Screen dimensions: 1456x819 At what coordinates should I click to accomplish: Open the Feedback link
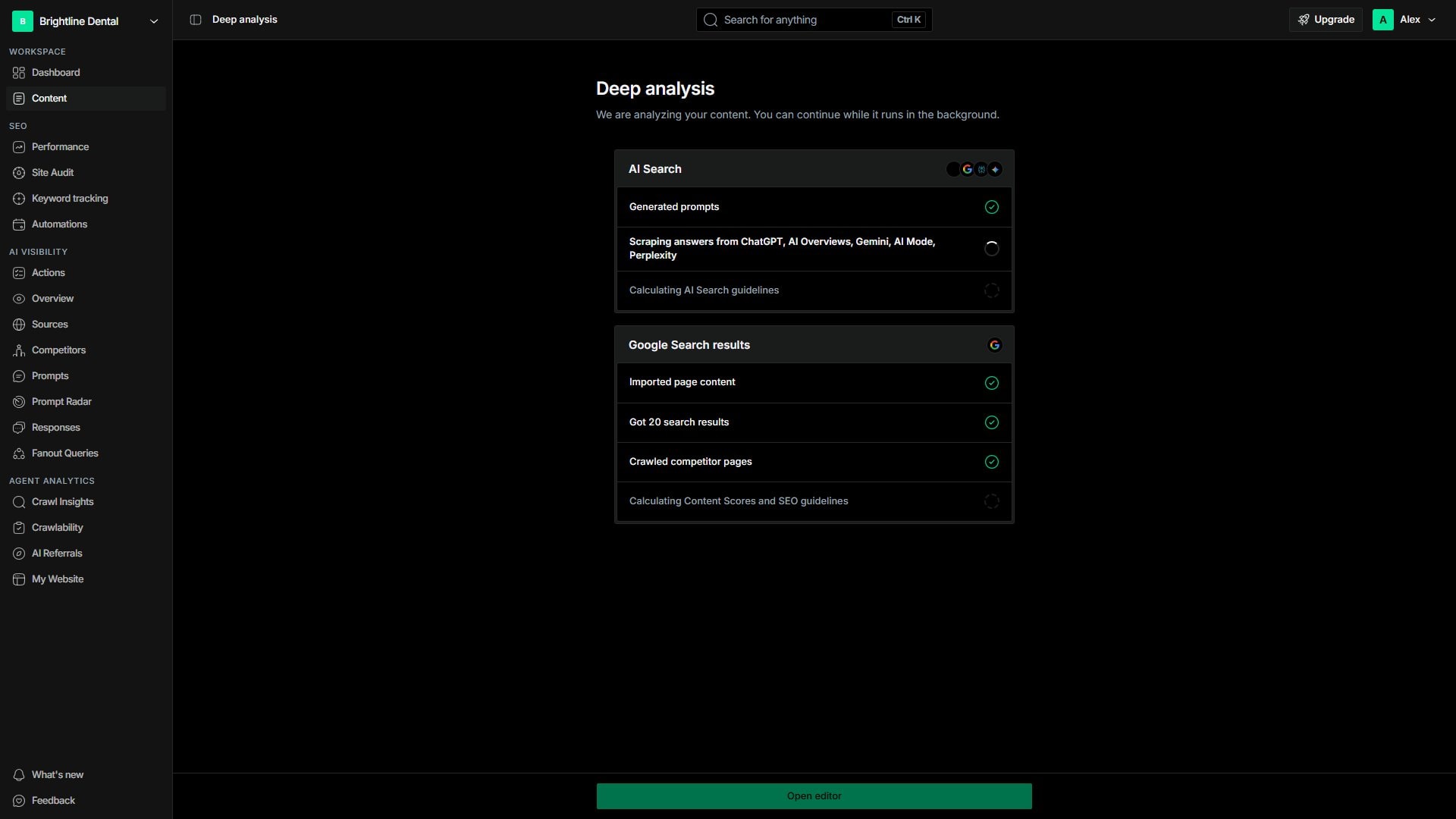point(86,801)
